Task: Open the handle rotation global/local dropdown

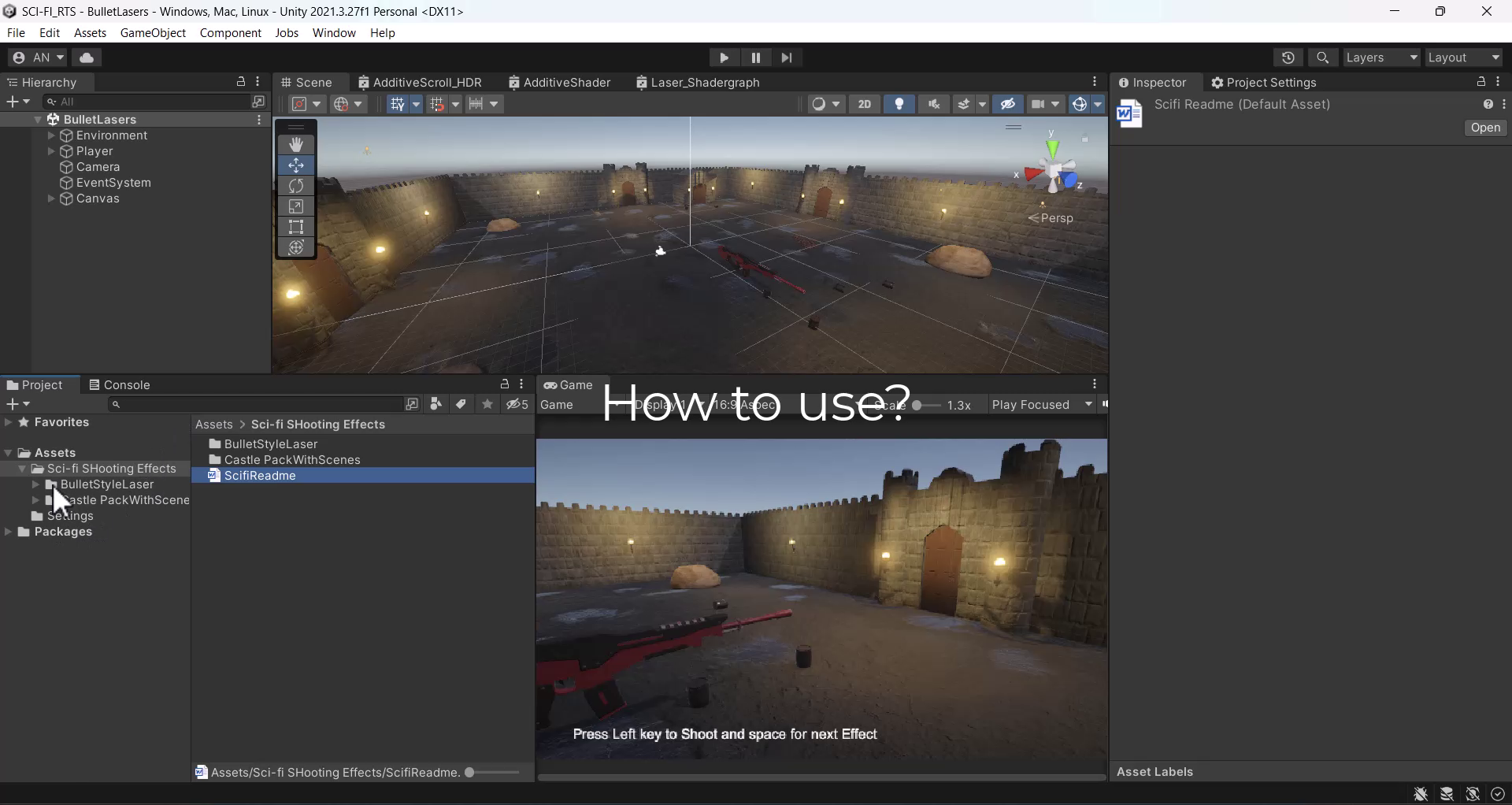Action: (x=348, y=104)
